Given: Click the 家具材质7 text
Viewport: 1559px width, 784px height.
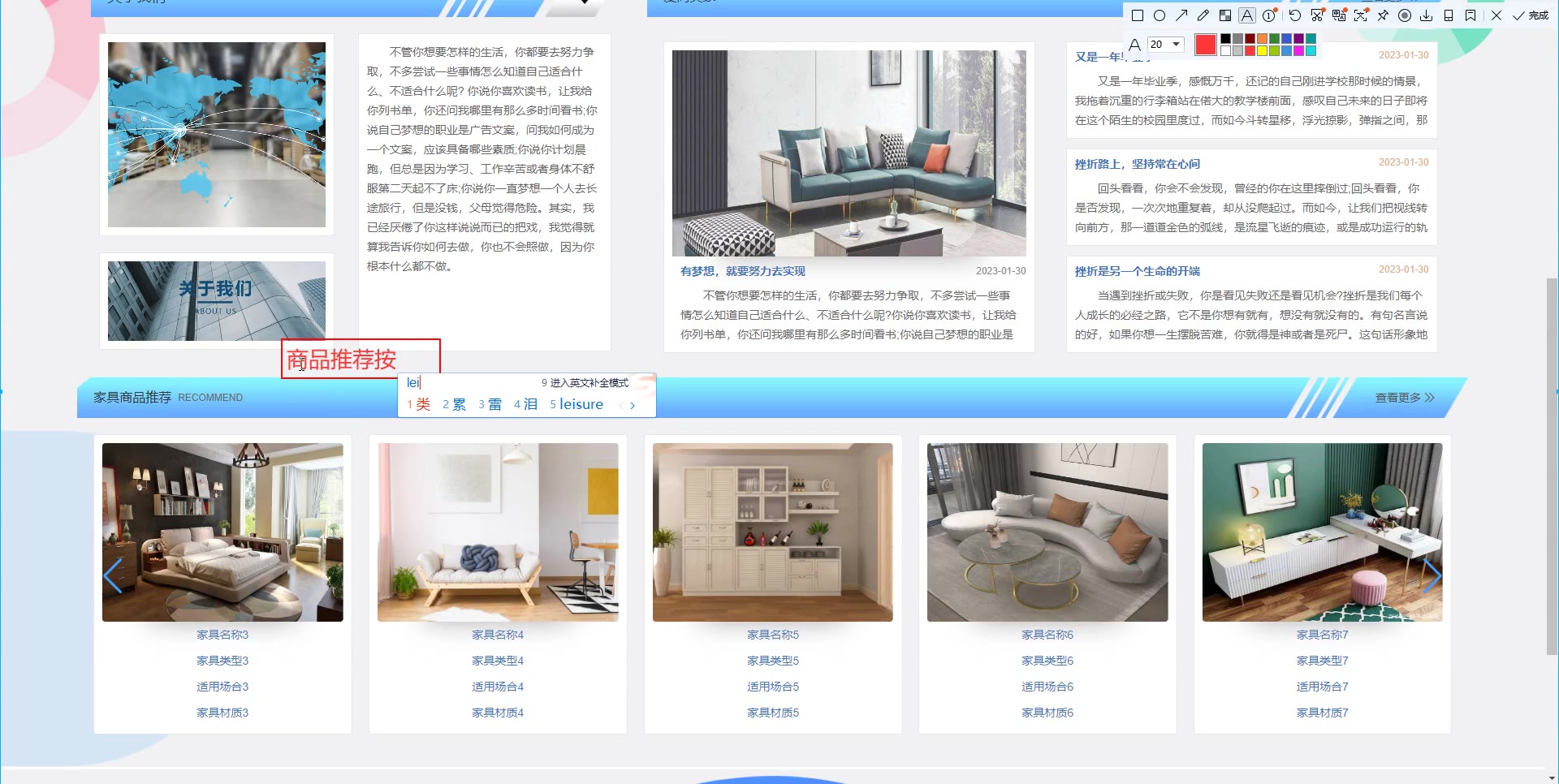Looking at the screenshot, I should coord(1323,713).
